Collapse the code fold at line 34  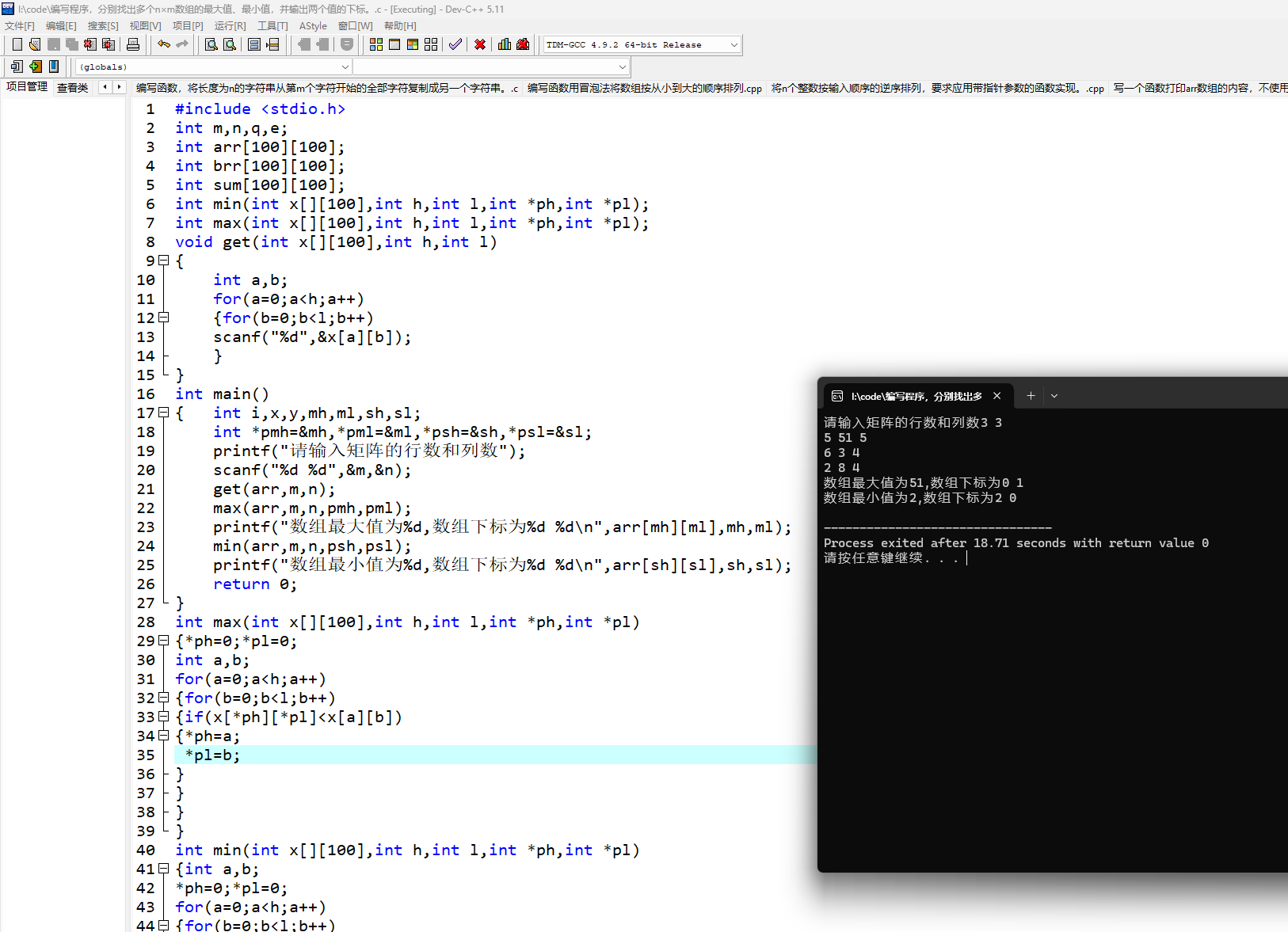[x=164, y=736]
